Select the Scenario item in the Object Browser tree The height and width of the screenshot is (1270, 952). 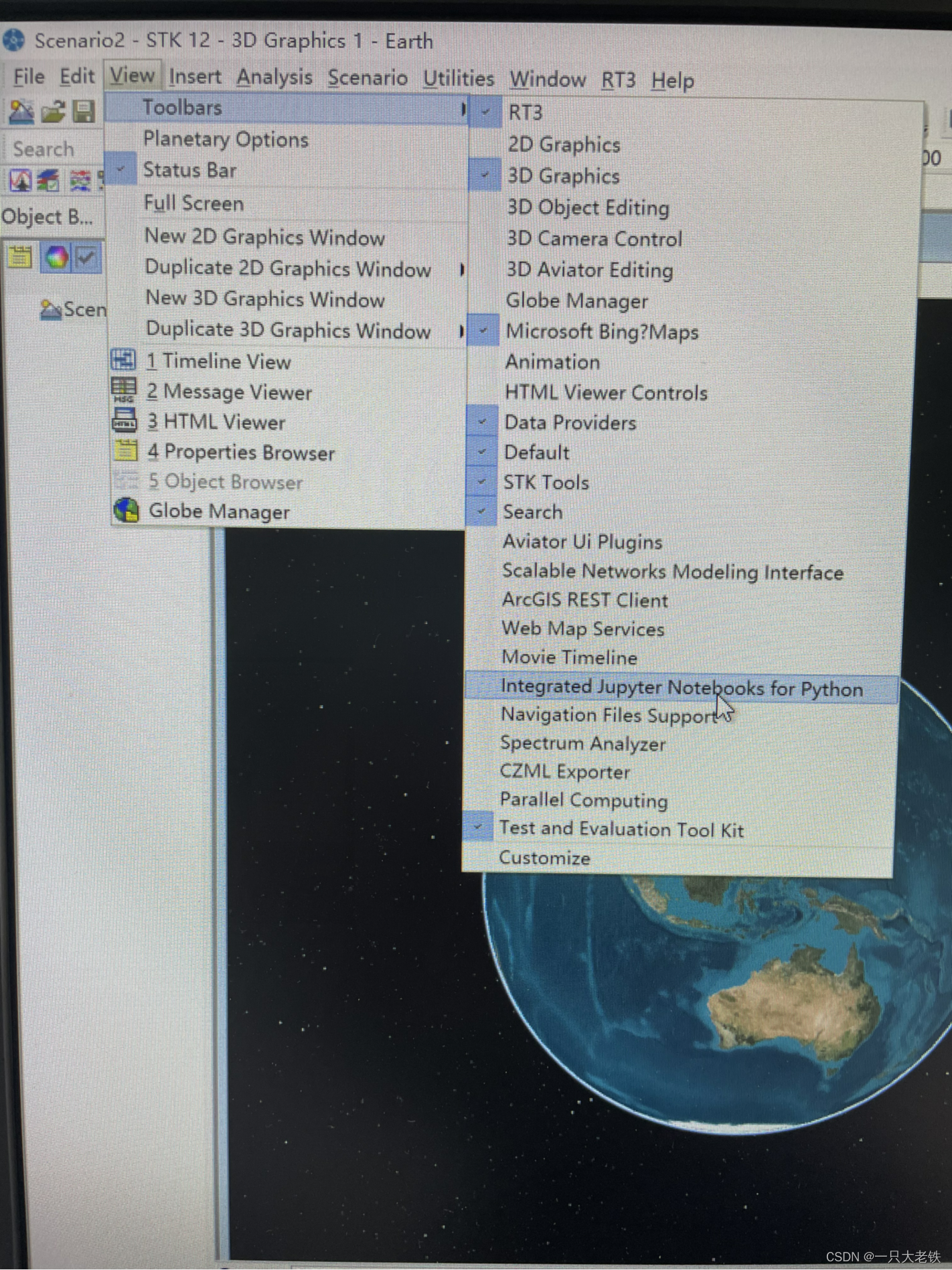[x=73, y=309]
